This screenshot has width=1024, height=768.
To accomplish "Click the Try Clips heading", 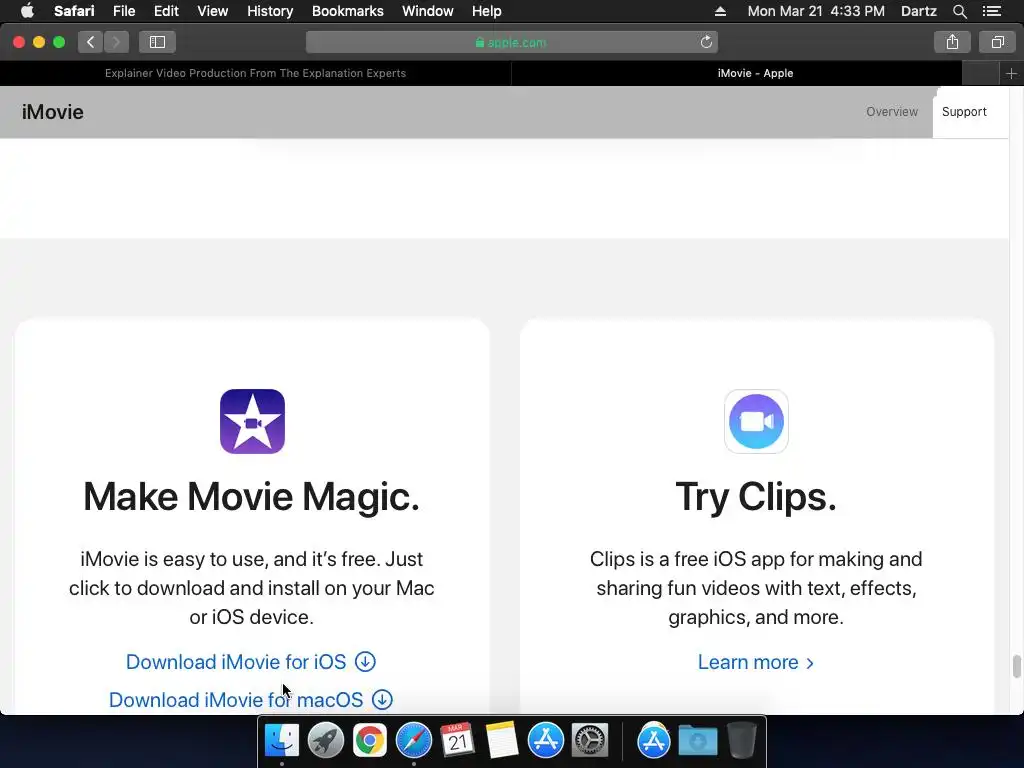I will tap(756, 496).
